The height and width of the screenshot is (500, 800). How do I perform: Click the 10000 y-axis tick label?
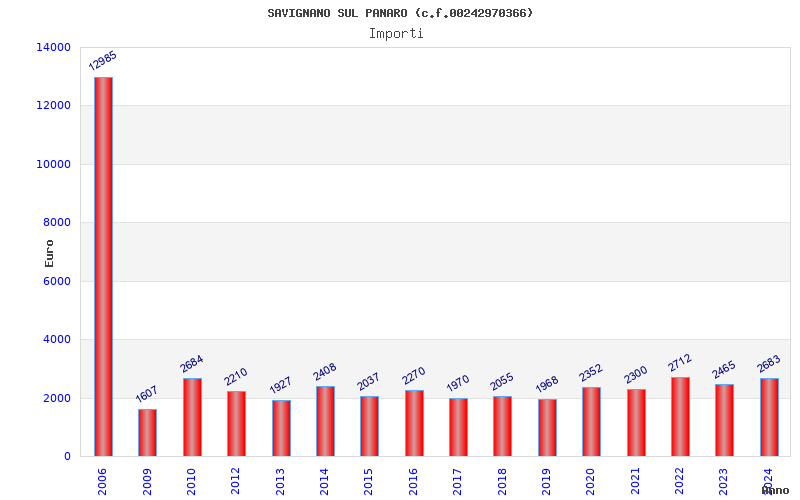[53, 164]
